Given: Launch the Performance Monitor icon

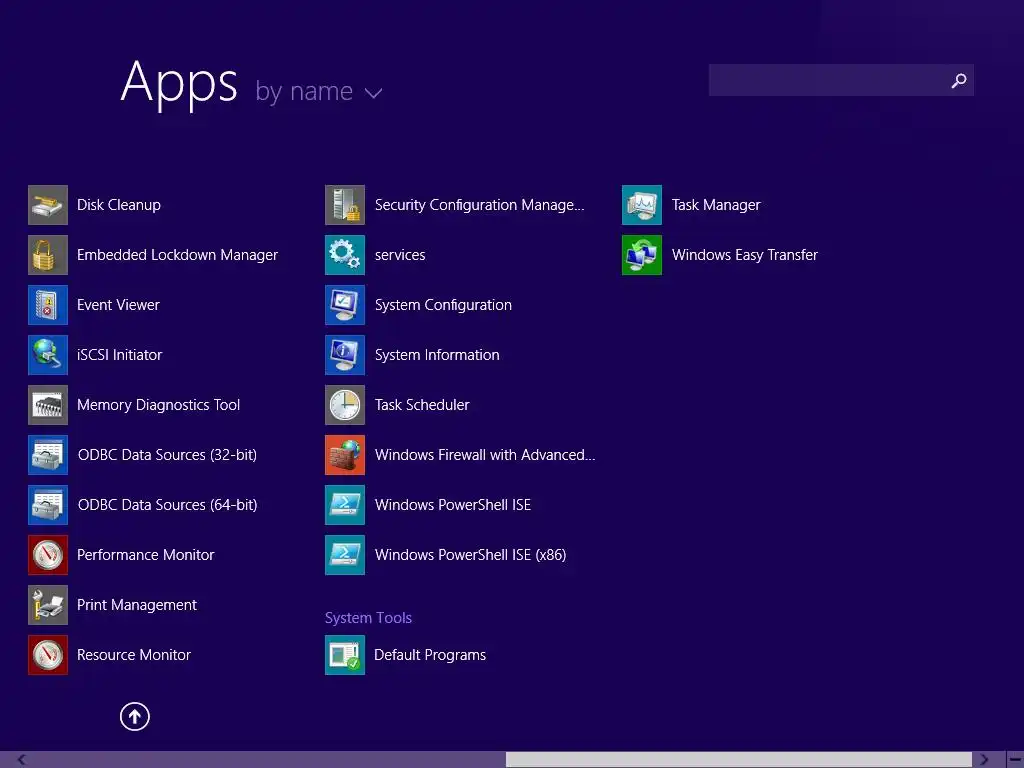Looking at the screenshot, I should [48, 554].
